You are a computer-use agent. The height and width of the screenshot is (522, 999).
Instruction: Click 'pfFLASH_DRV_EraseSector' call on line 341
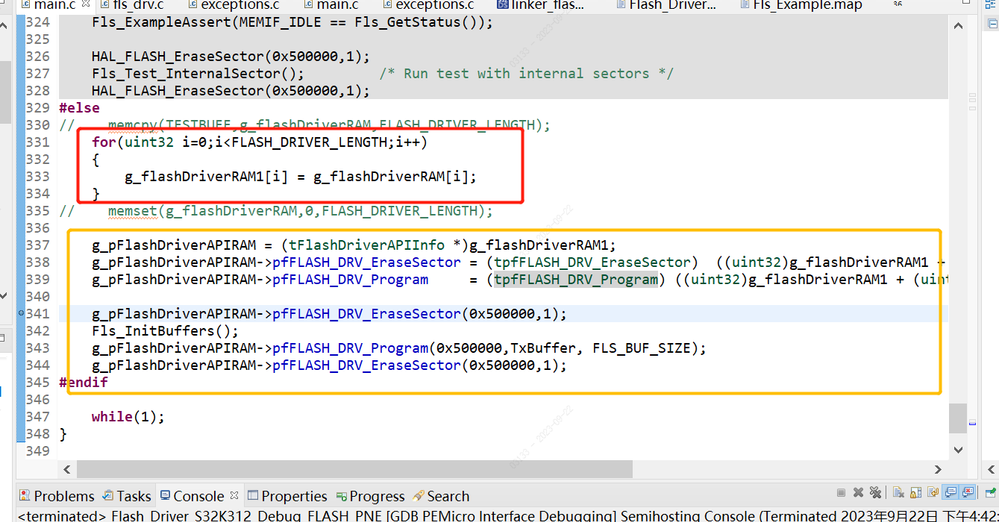[366, 314]
